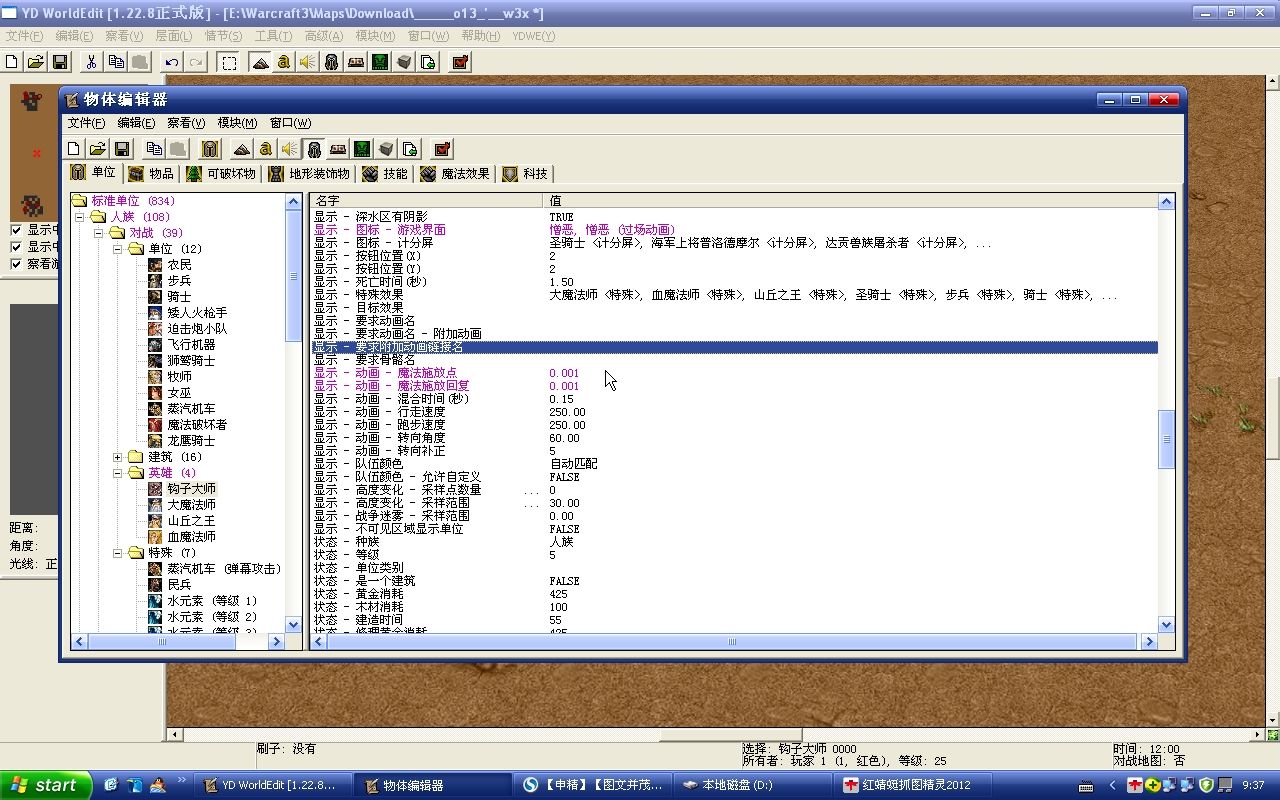Switch to the 物品 tab

(x=151, y=174)
